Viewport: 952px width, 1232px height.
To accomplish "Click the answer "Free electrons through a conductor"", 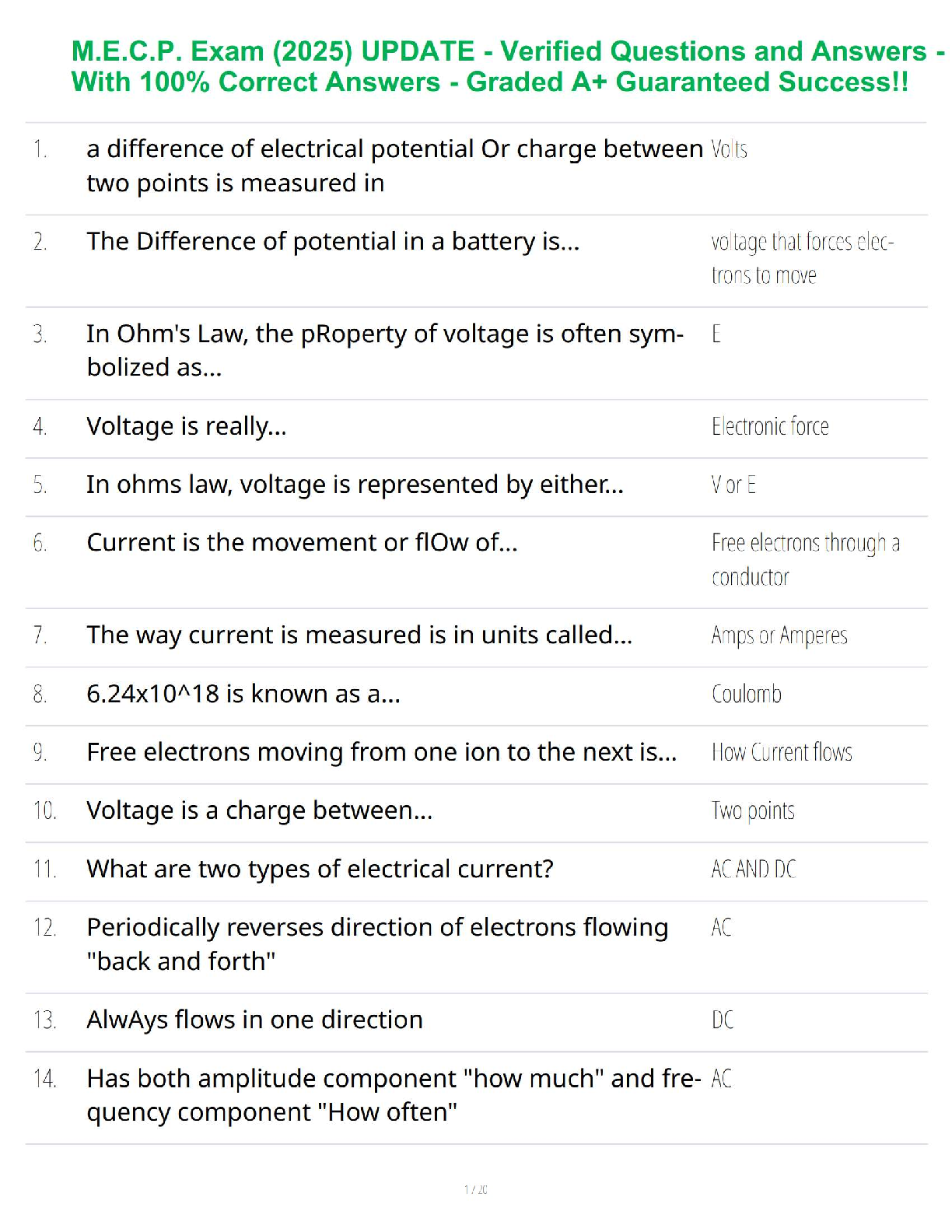I will [805, 559].
